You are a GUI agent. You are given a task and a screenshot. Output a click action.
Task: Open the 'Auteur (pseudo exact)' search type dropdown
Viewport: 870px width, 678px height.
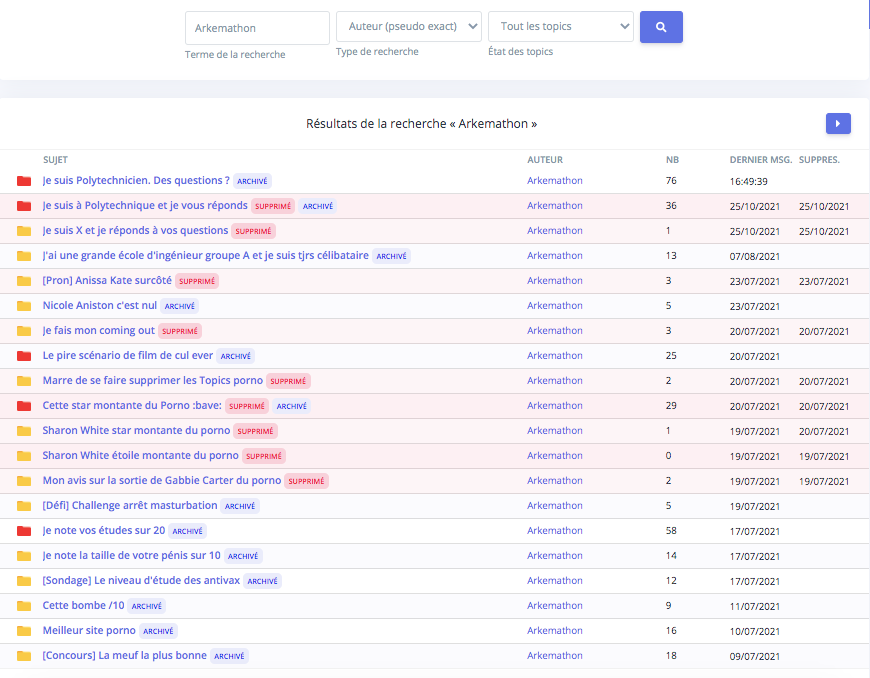[408, 27]
